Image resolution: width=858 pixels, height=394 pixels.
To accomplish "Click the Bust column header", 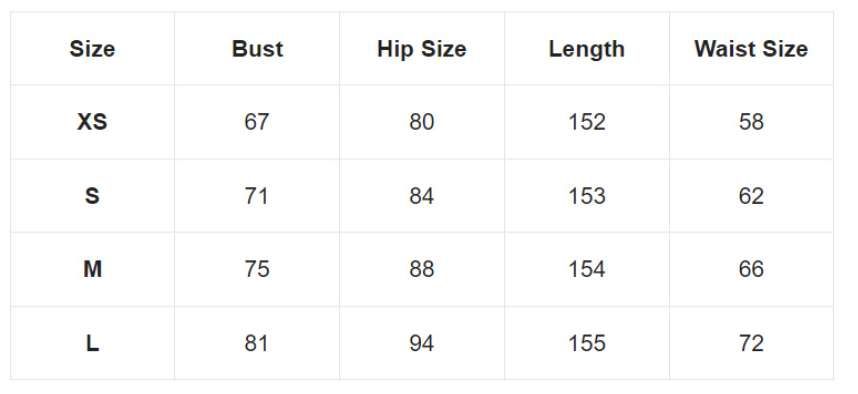I will click(x=257, y=49).
